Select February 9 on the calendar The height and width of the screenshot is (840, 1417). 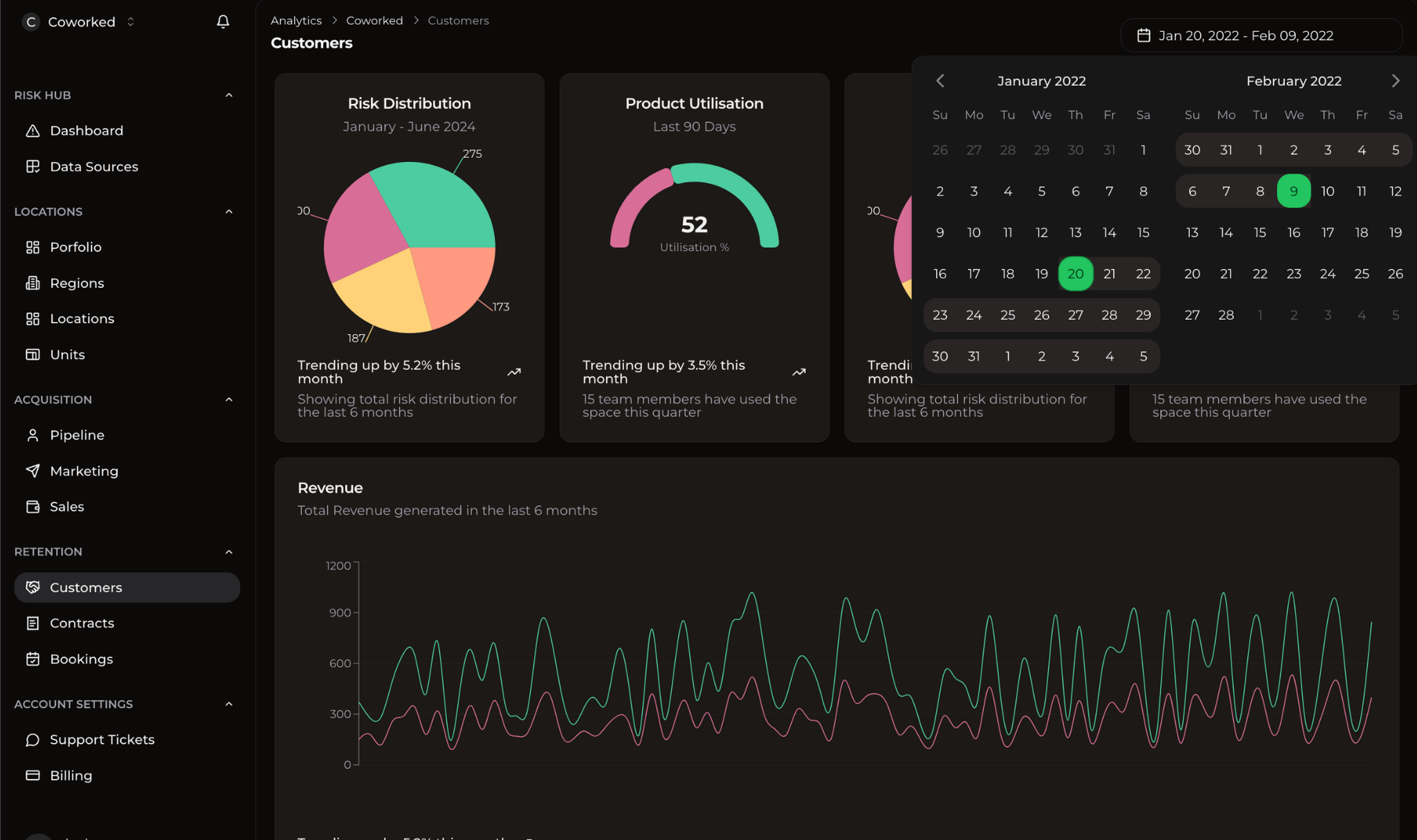click(x=1293, y=191)
